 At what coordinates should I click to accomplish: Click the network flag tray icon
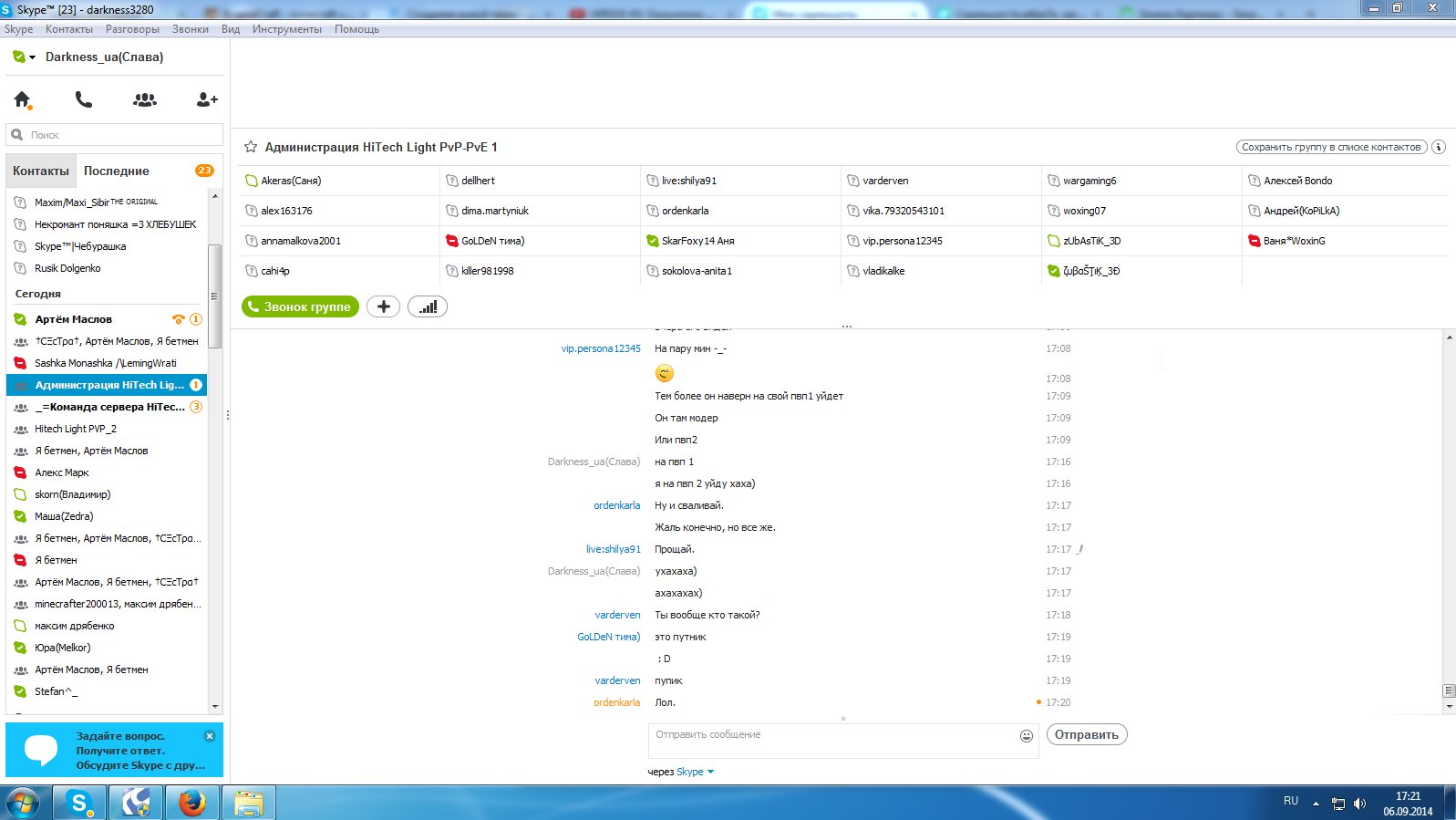coord(1337,804)
